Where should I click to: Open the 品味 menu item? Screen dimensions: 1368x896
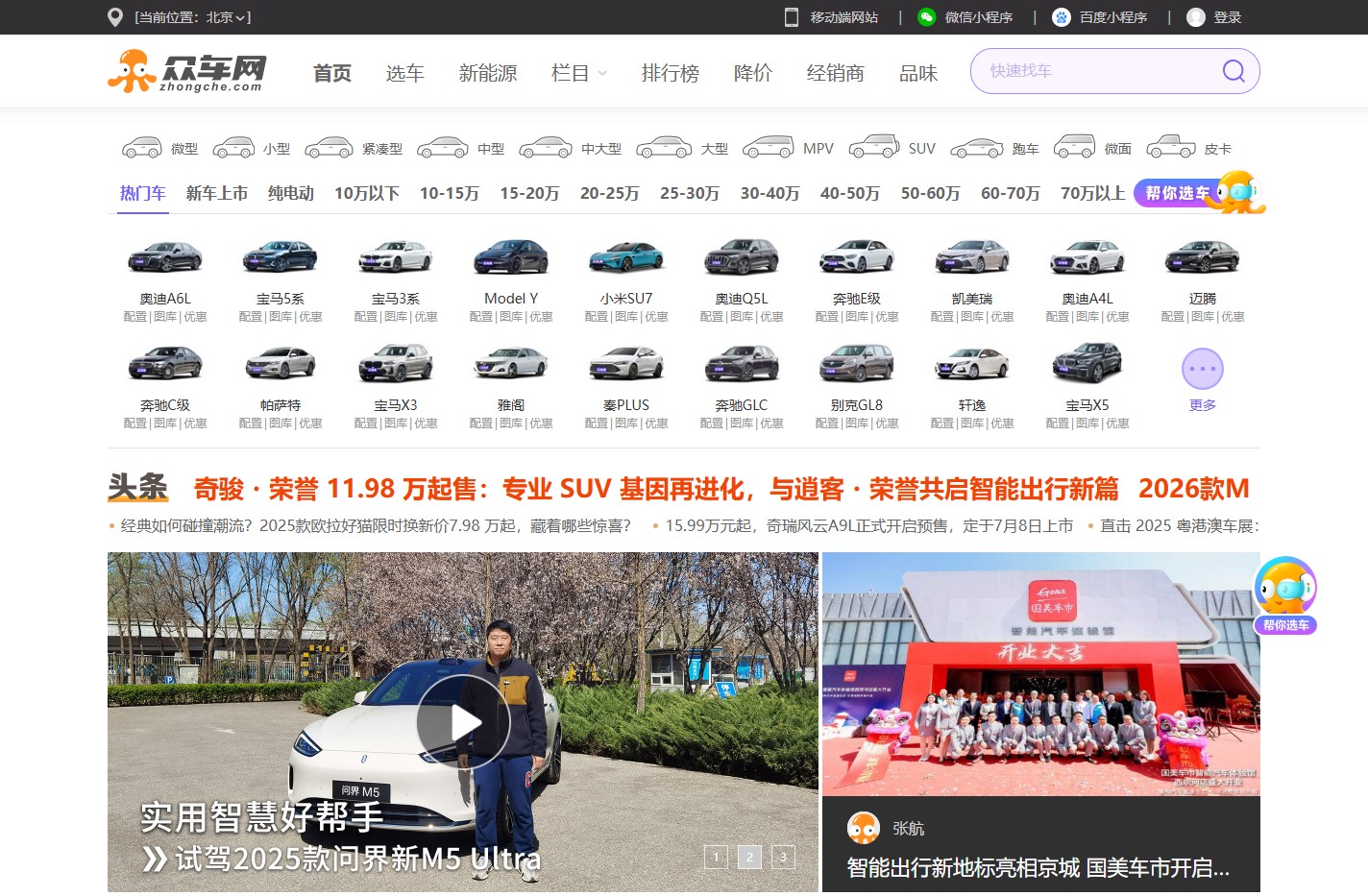click(x=917, y=73)
